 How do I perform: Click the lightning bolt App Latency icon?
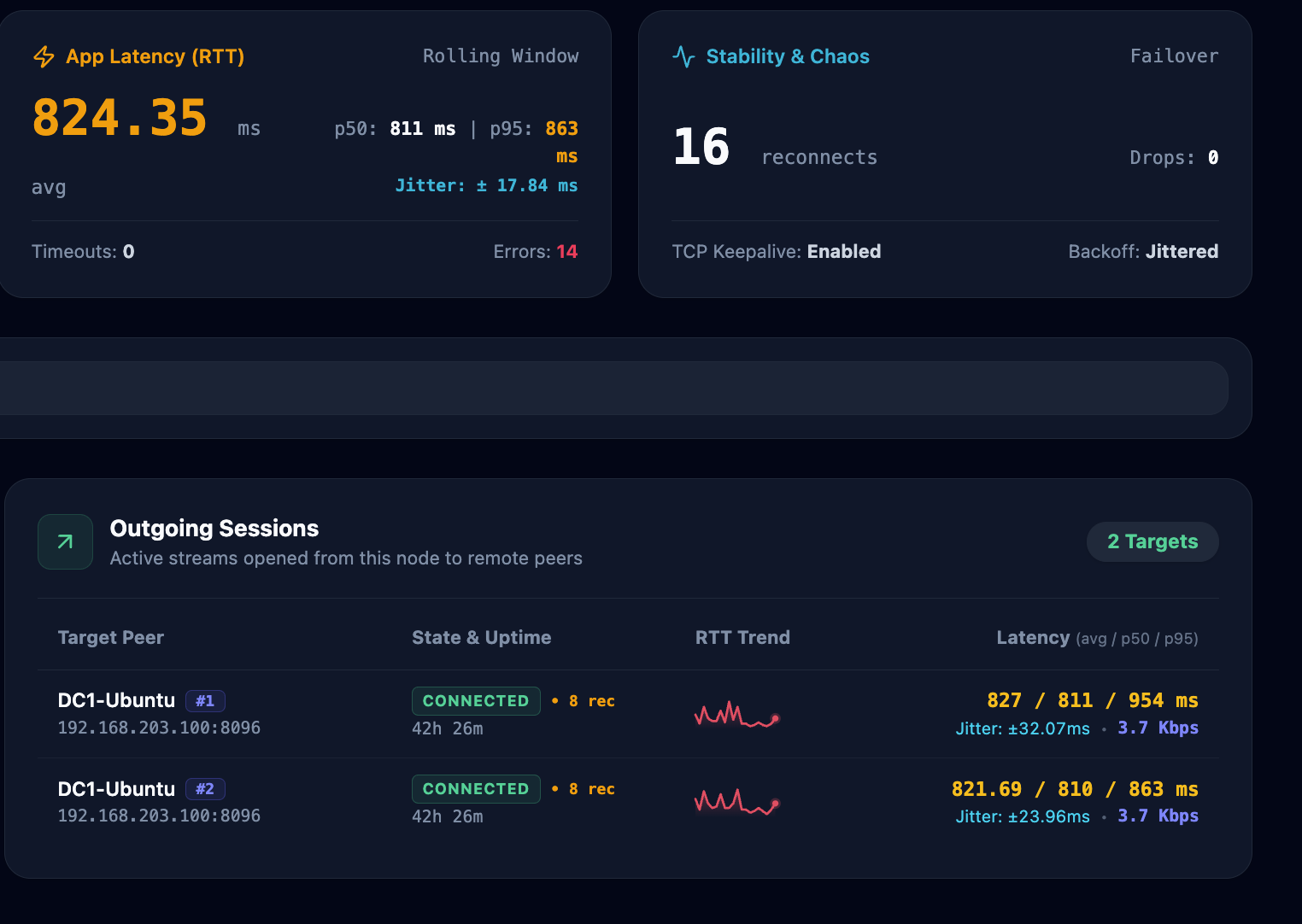(44, 56)
